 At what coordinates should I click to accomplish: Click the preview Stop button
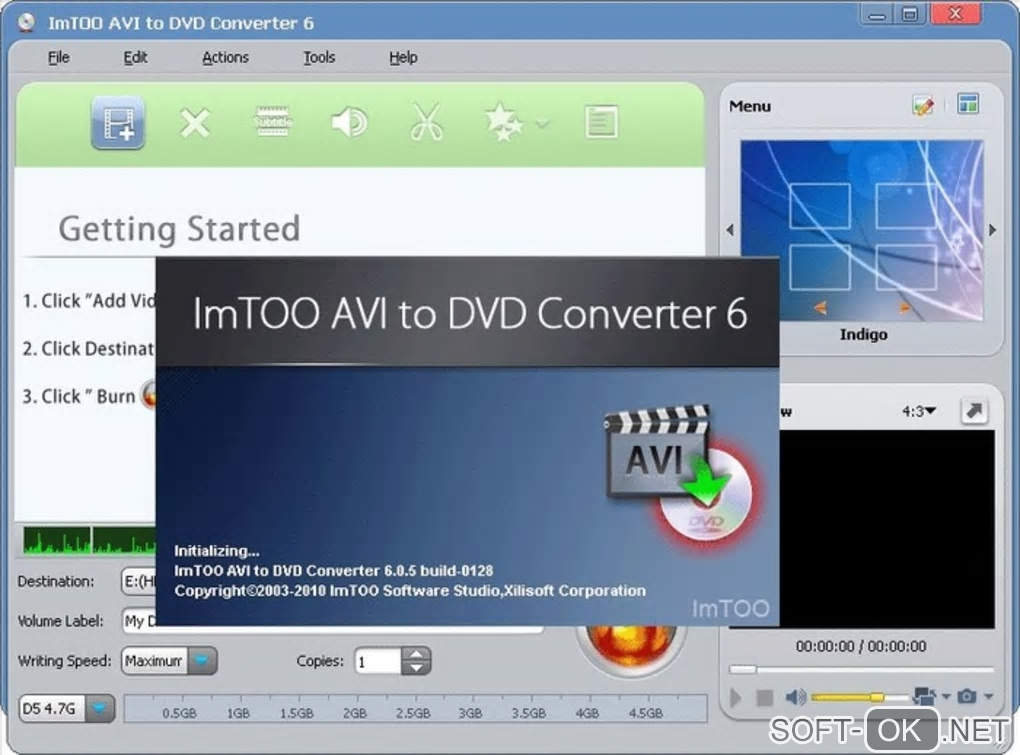point(764,698)
